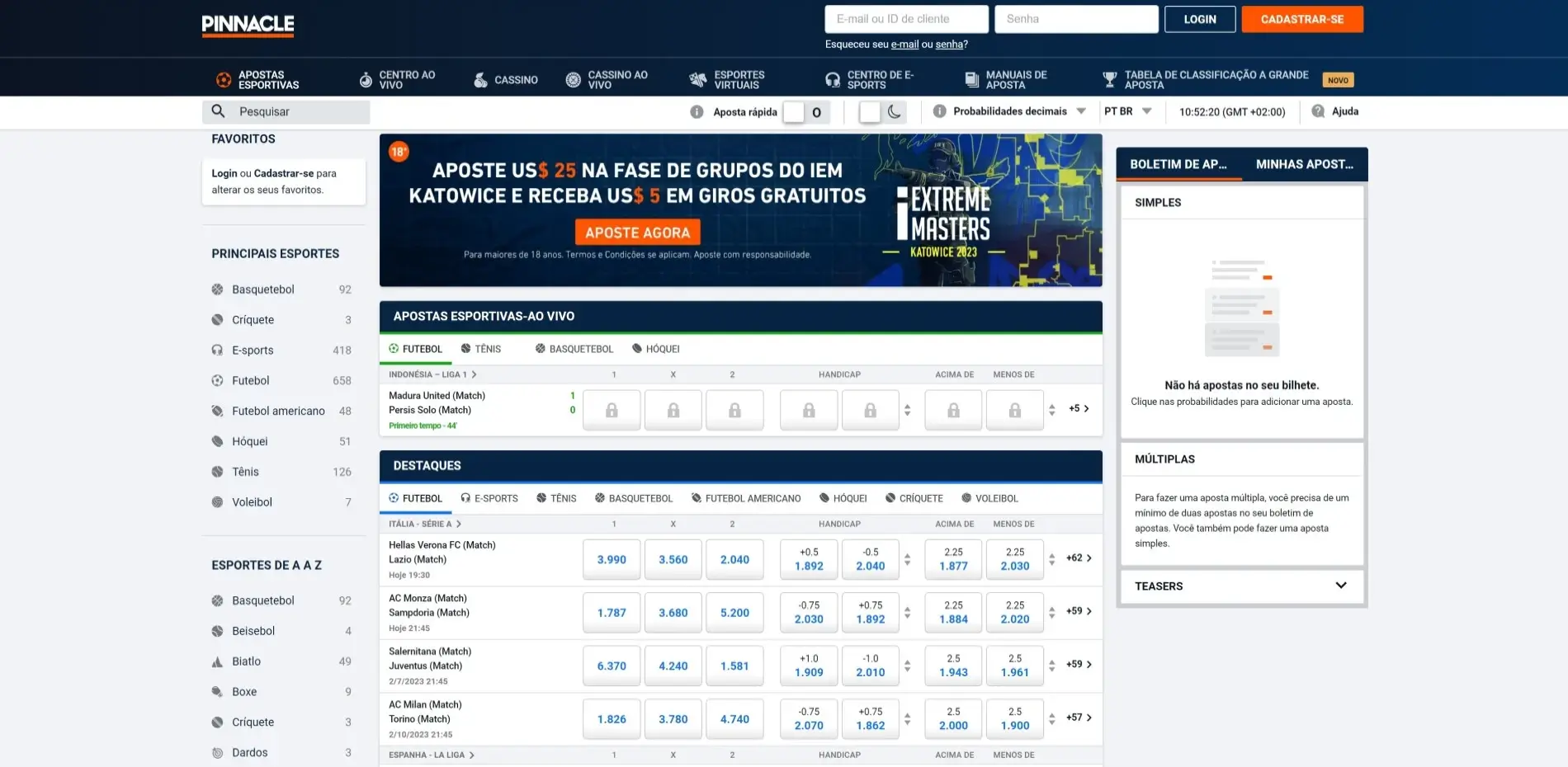Click the Manuais de Aposta book icon
The height and width of the screenshot is (767, 1568).
pos(971,80)
